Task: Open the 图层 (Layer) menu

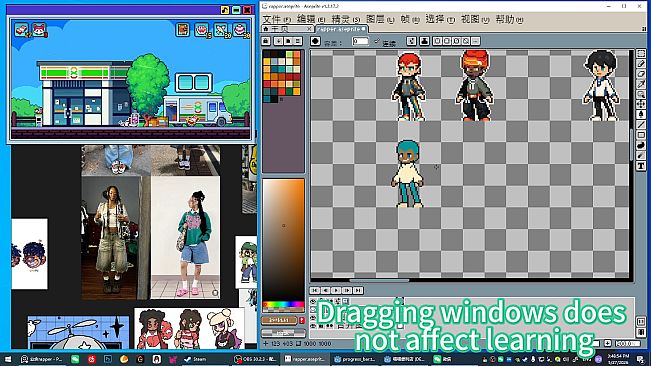Action: tap(380, 20)
